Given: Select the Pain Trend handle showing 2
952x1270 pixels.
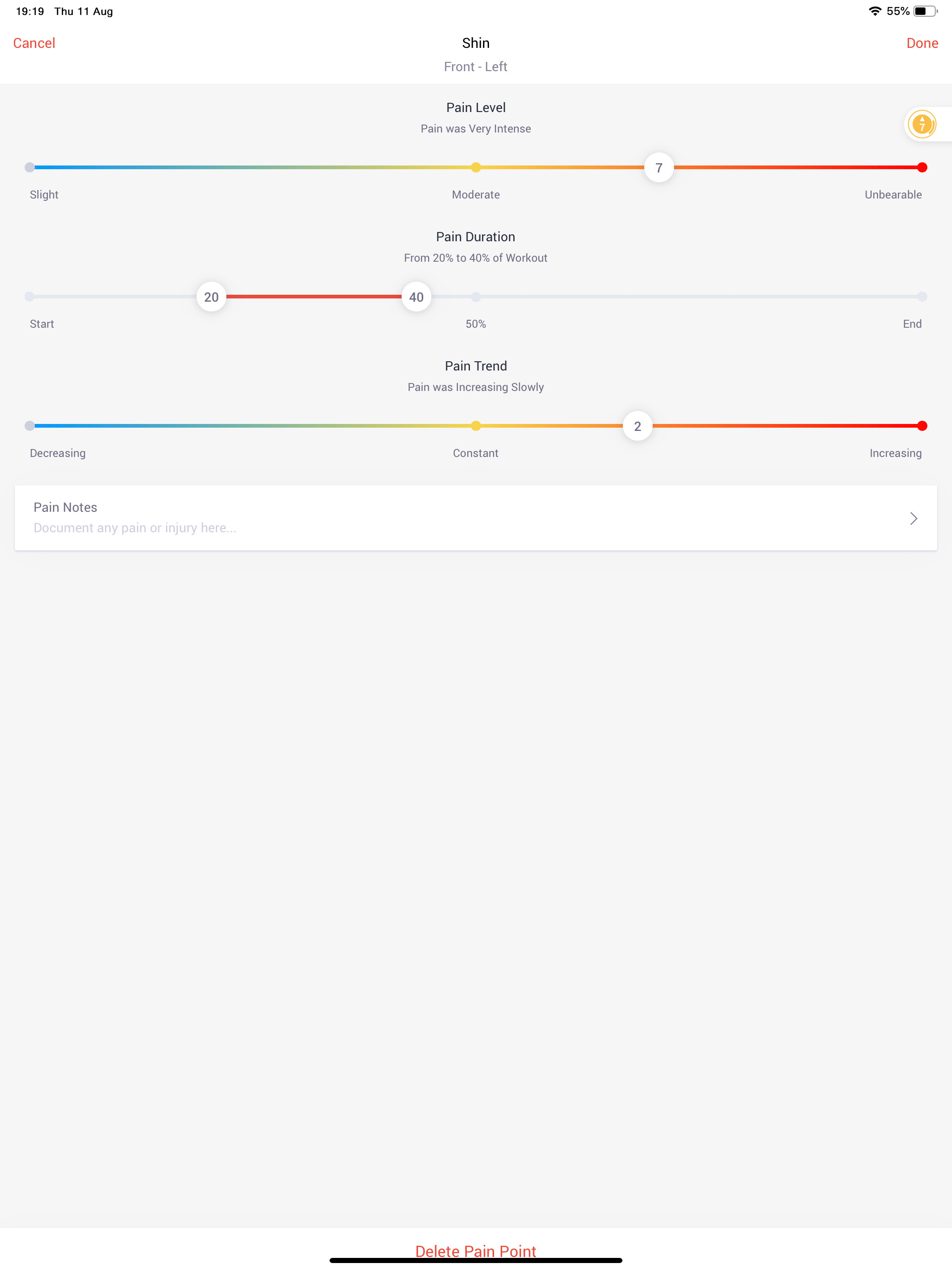Looking at the screenshot, I should coord(637,425).
